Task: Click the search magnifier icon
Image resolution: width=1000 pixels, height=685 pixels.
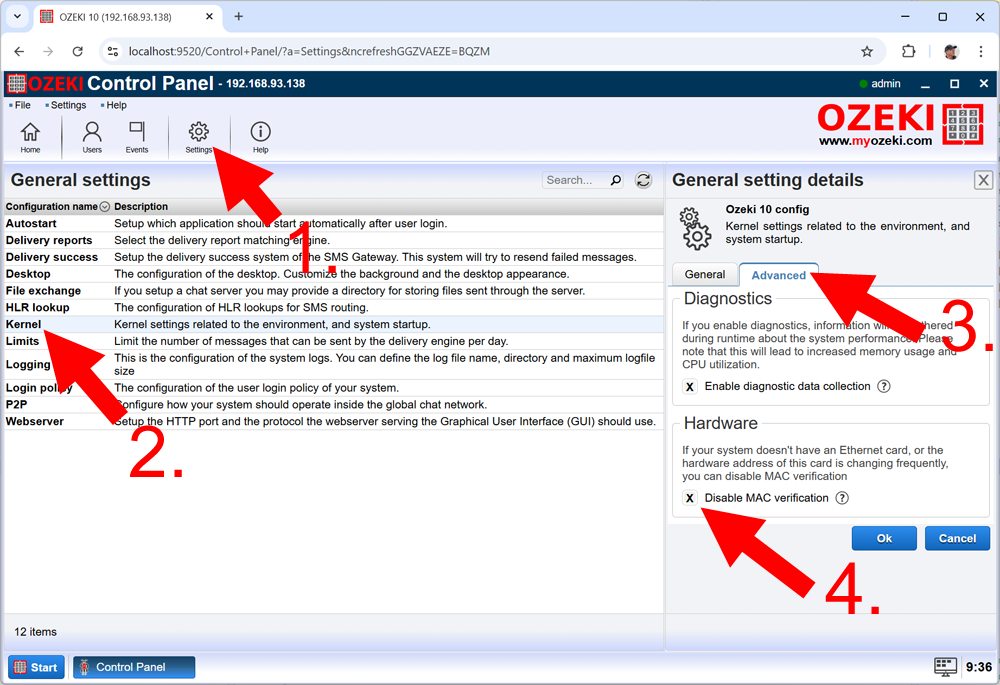Action: [x=615, y=180]
